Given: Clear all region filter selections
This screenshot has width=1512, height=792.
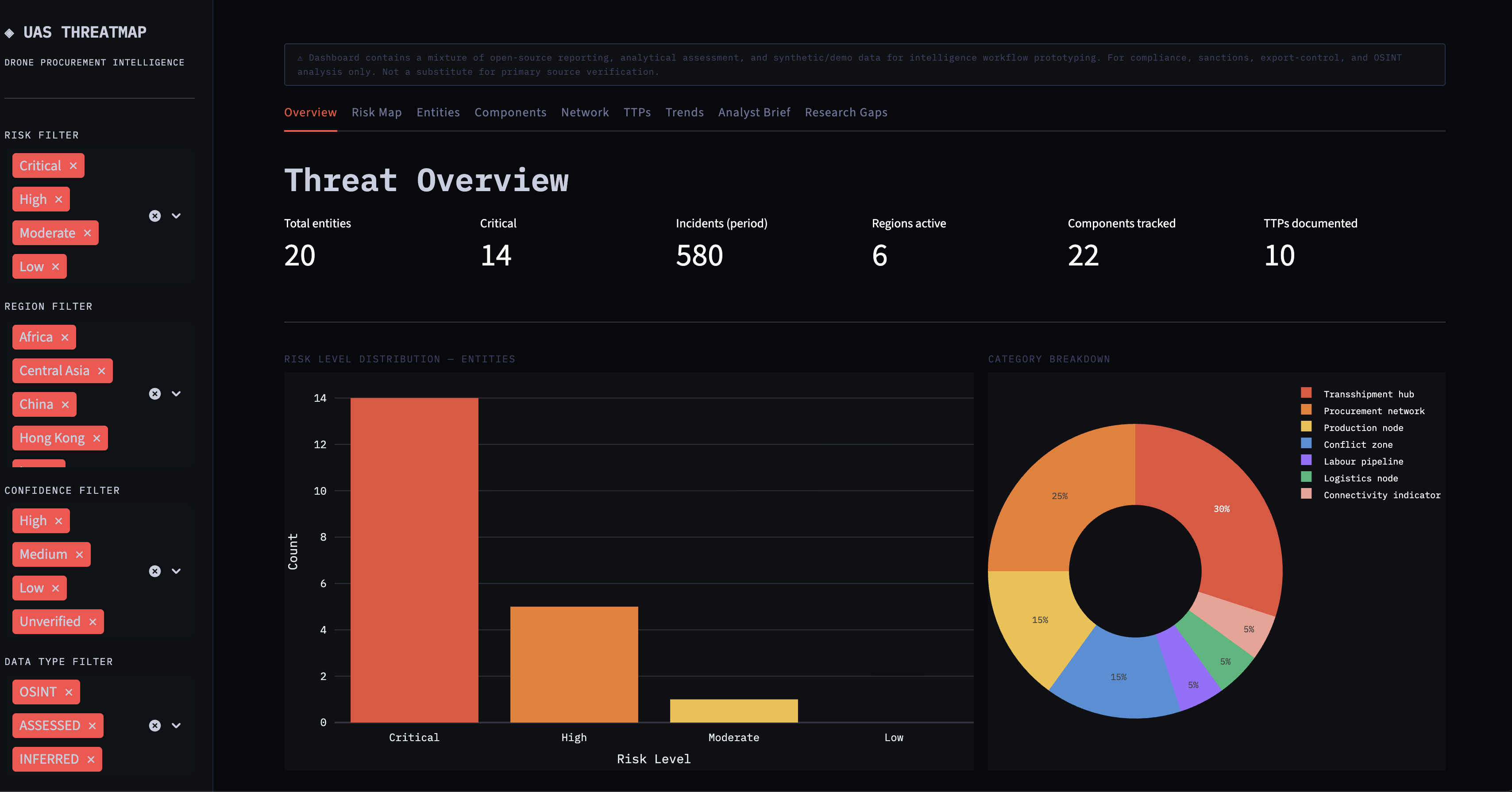Looking at the screenshot, I should pos(155,394).
